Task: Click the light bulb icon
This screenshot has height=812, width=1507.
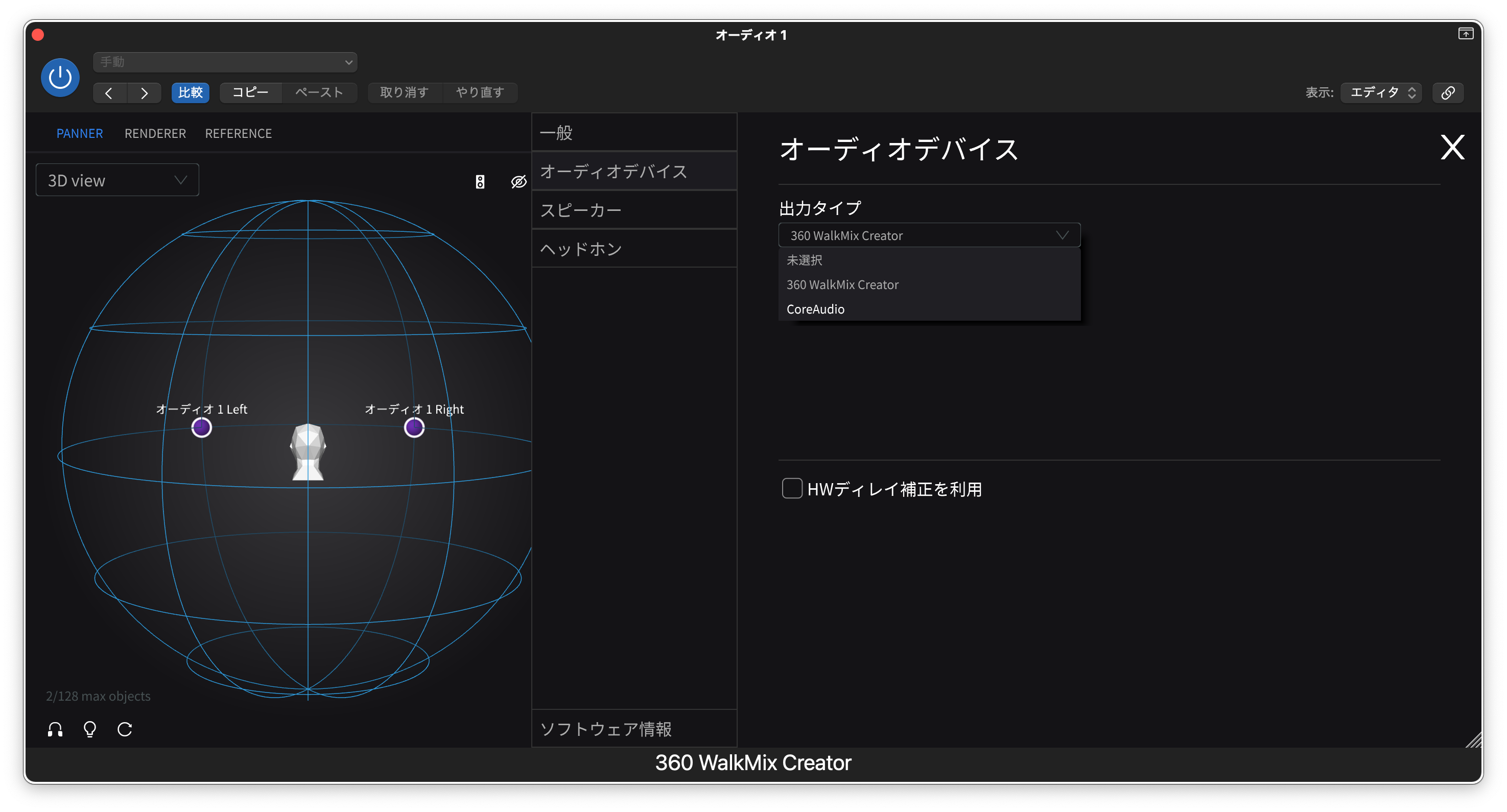Action: pyautogui.click(x=90, y=729)
